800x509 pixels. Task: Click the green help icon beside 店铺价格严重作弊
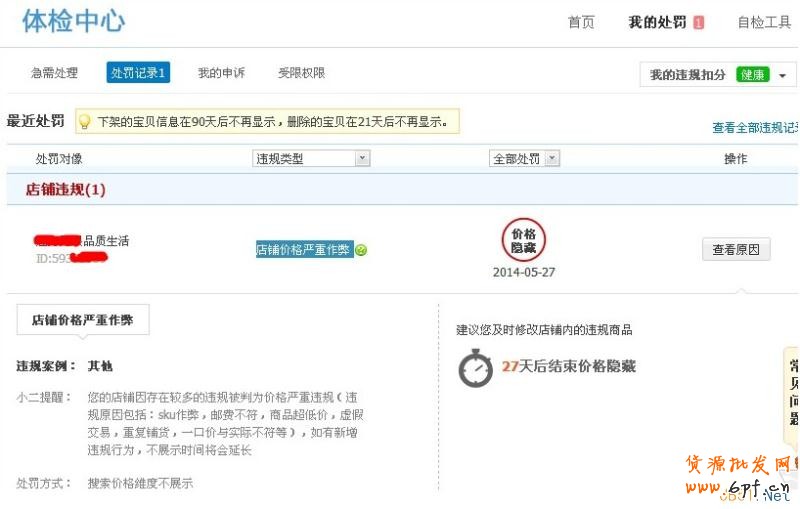pos(361,250)
